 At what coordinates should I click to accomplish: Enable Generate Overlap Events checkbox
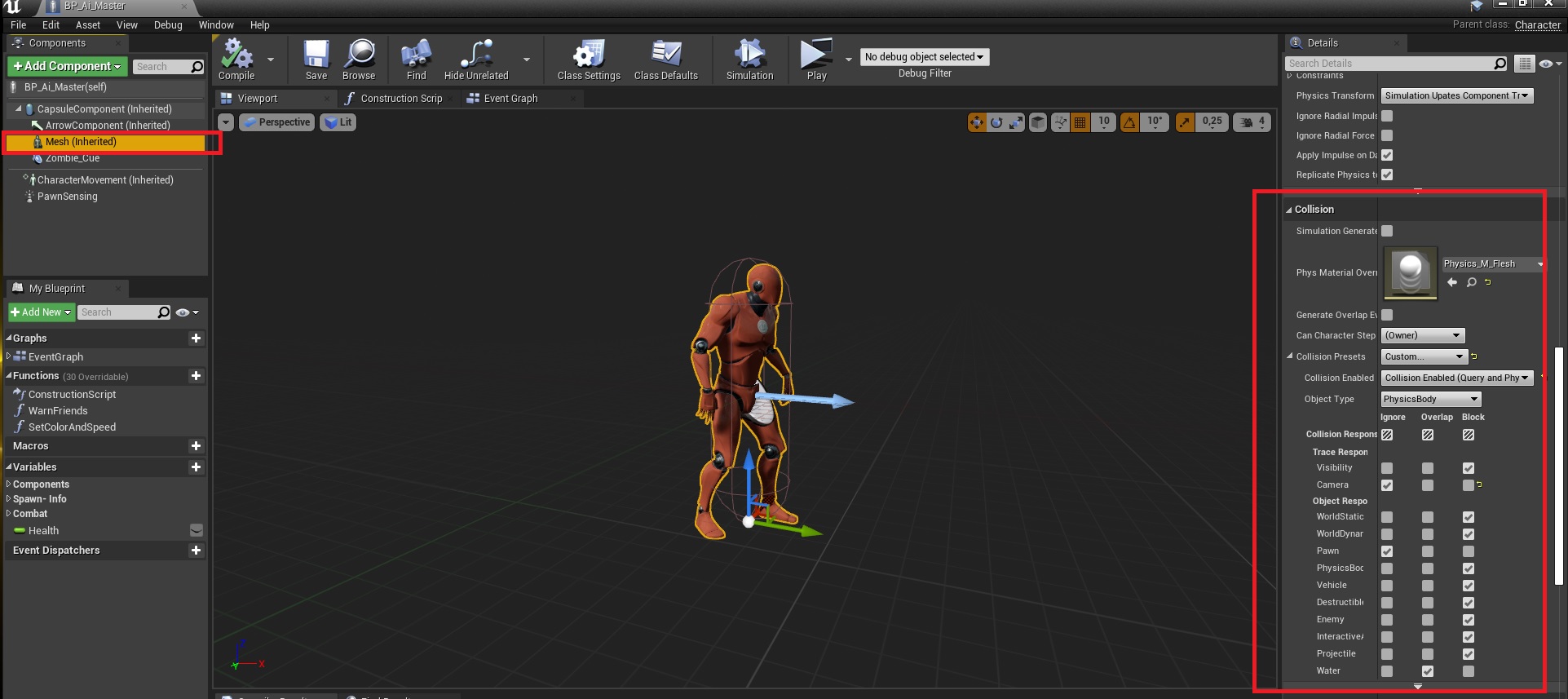[1387, 316]
